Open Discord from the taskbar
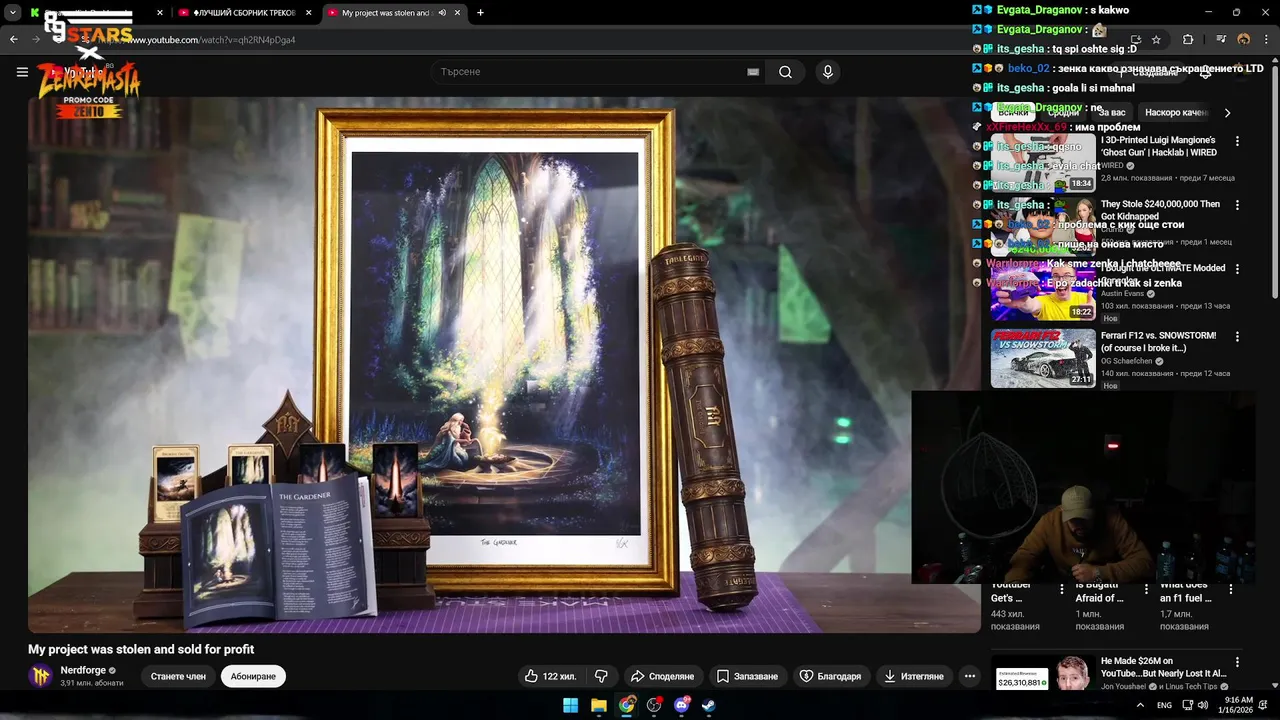 (x=682, y=705)
